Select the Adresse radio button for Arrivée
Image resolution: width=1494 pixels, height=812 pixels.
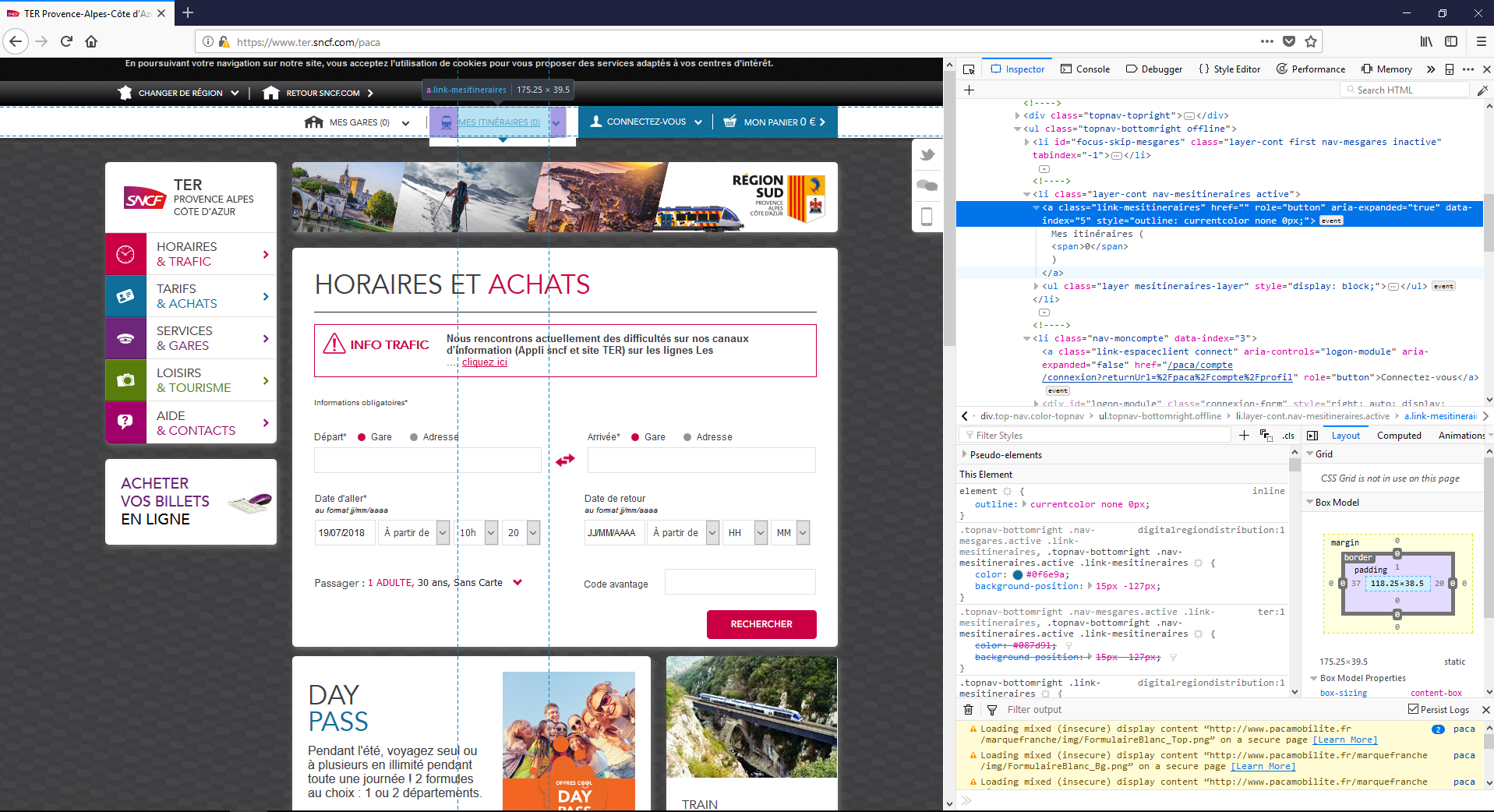point(687,437)
